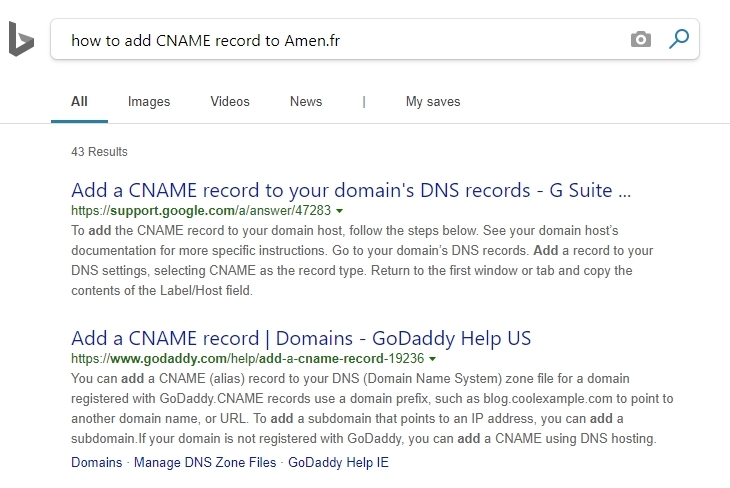Click the Bing logo icon
Image resolution: width=730 pixels, height=488 pixels.
click(21, 39)
